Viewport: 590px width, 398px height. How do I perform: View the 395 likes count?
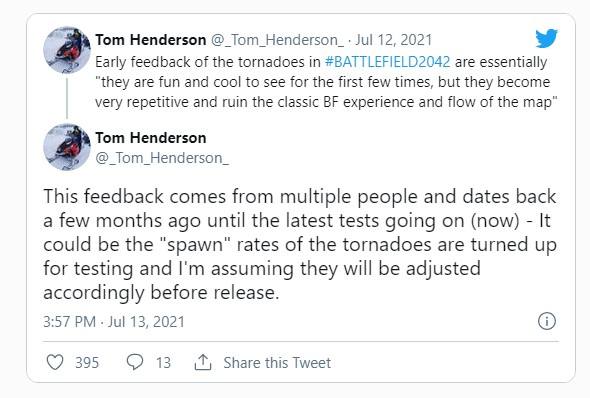point(87,363)
